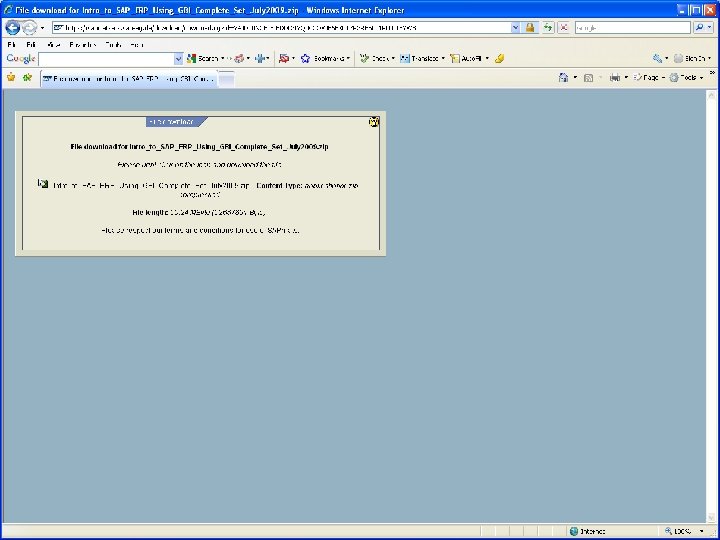Image resolution: width=720 pixels, height=540 pixels.
Task: Click the bold File download heading
Action: (199, 146)
